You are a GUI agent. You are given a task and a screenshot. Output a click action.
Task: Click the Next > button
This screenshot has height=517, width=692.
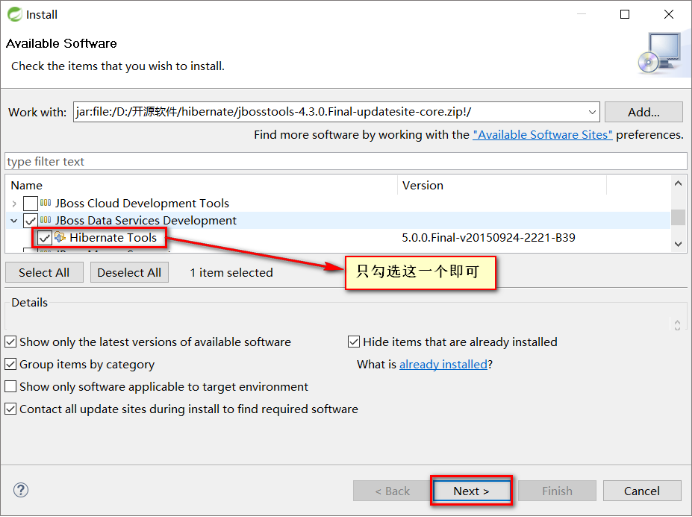[x=471, y=491]
